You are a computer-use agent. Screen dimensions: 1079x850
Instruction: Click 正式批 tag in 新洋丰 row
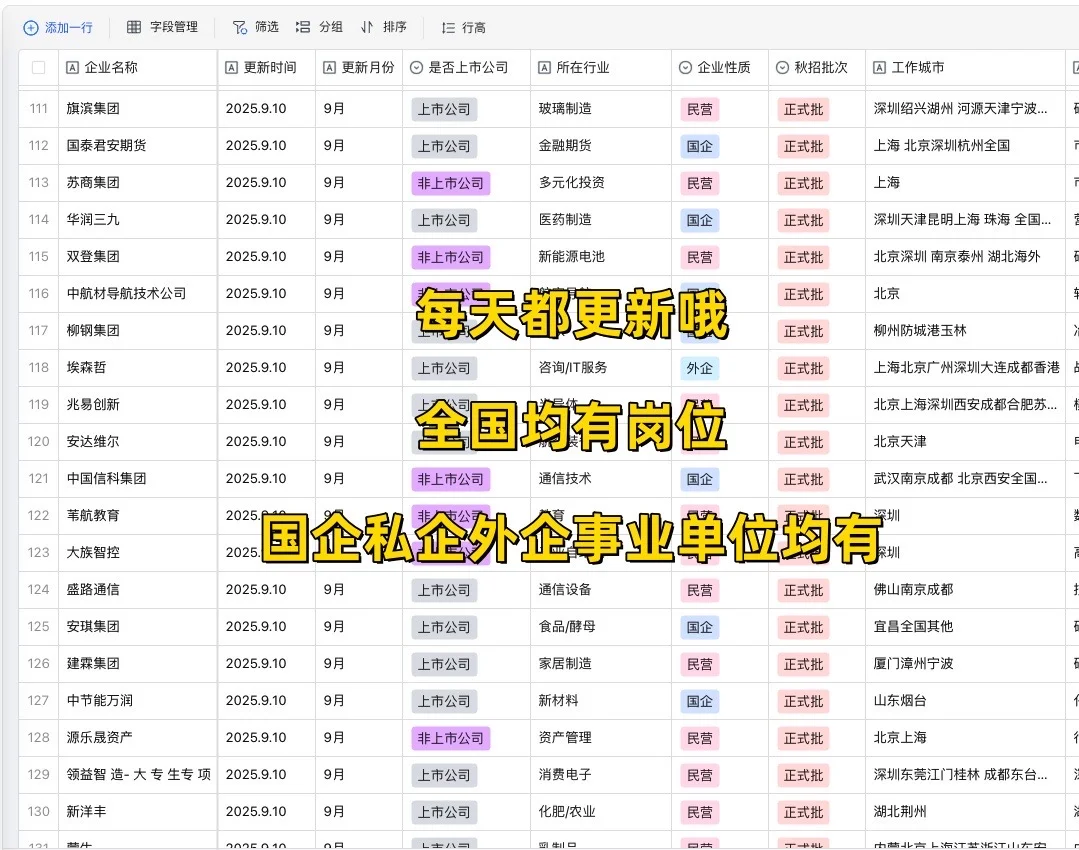click(803, 813)
